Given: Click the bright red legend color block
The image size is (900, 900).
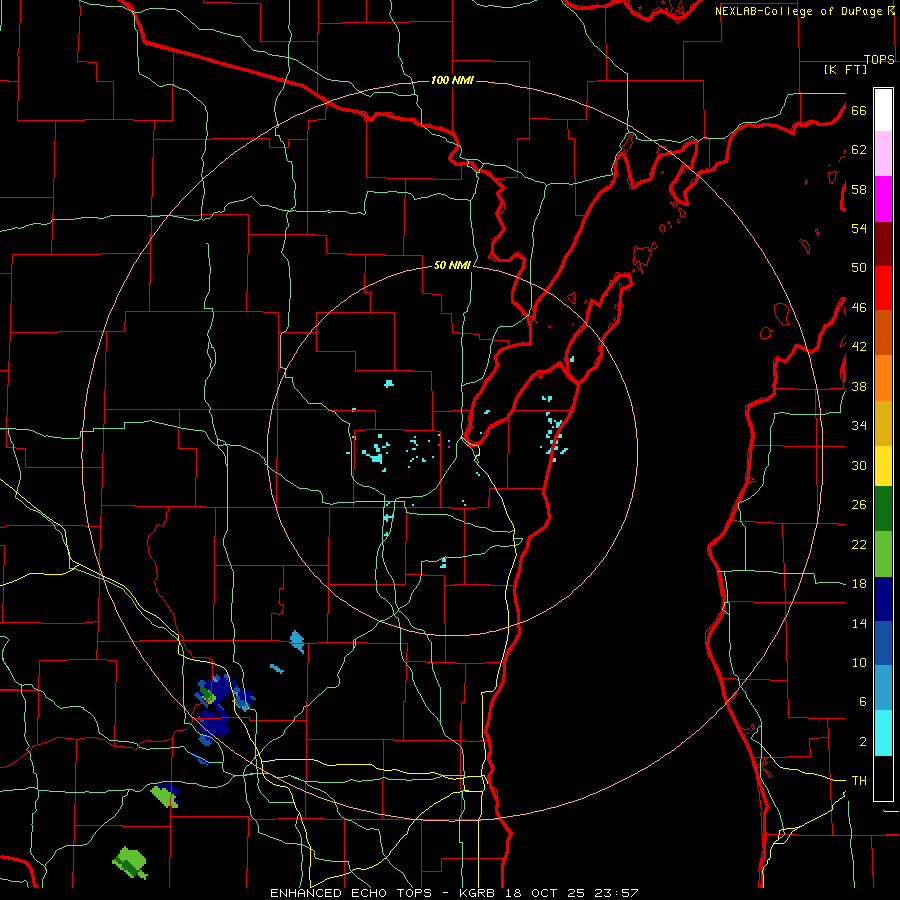Looking at the screenshot, I should point(883,288).
